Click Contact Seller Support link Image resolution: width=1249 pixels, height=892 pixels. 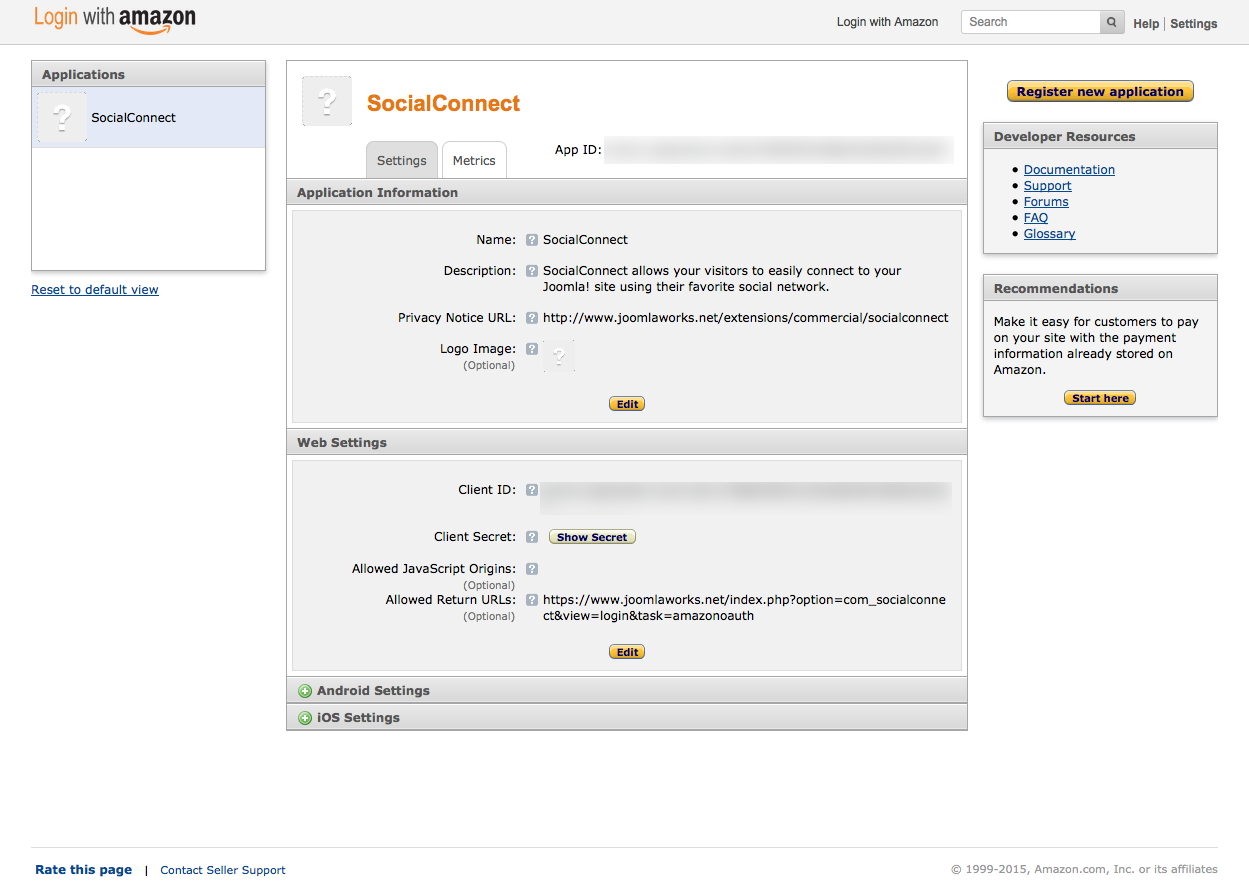tap(223, 870)
